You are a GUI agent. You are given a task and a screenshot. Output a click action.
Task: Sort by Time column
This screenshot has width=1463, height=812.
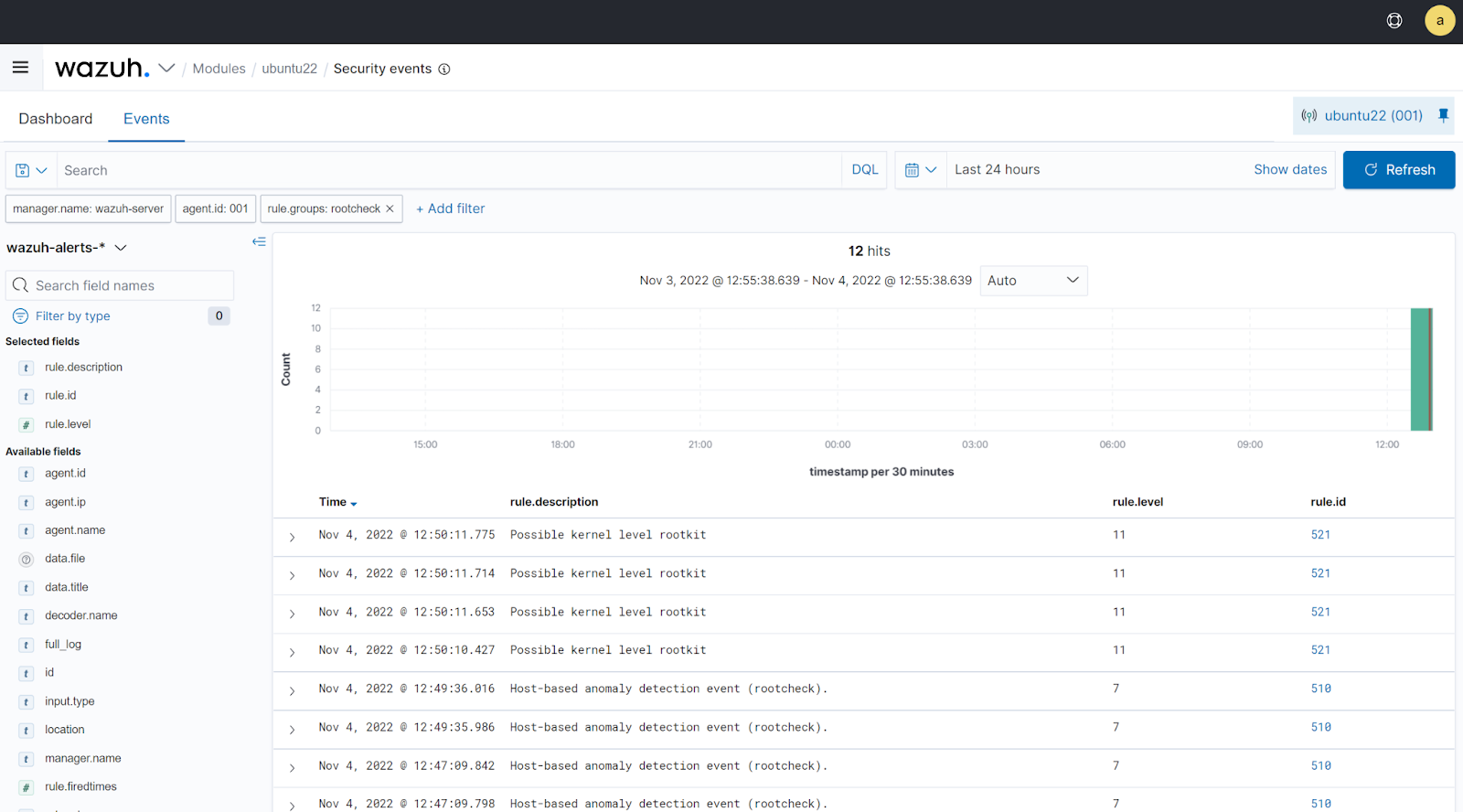point(337,502)
